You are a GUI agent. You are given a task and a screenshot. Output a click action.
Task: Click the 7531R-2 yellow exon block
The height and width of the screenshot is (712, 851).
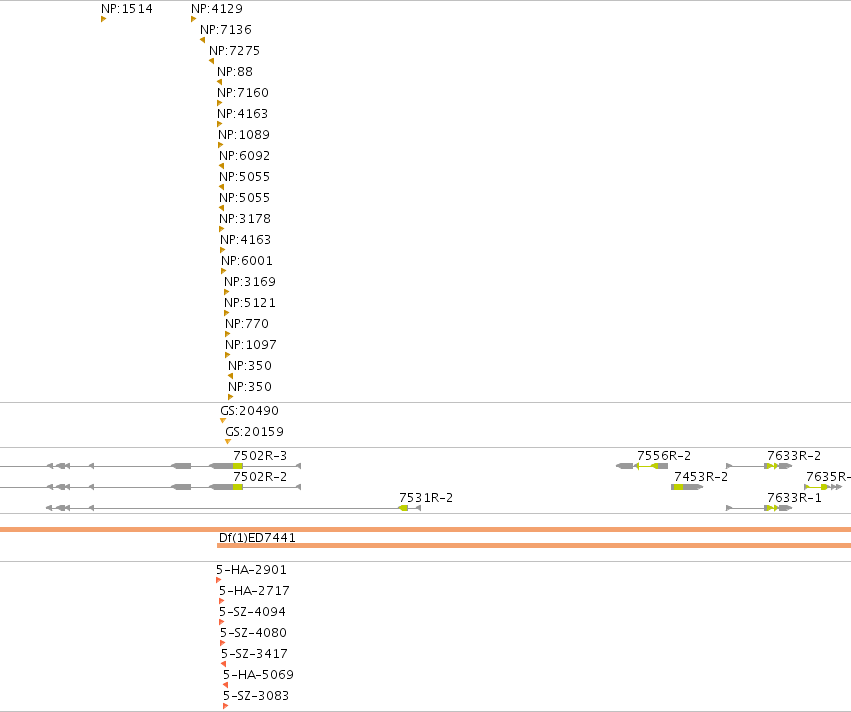[404, 508]
